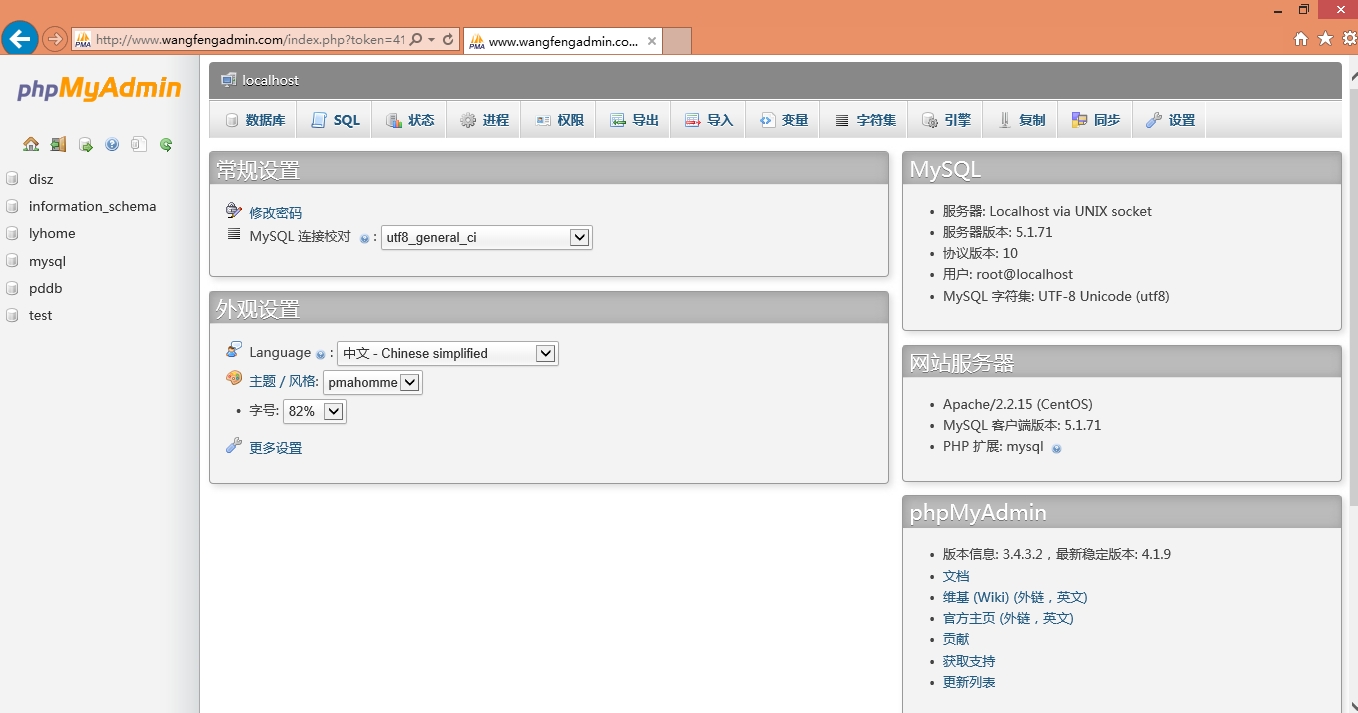The image size is (1358, 713).
Task: Click the database icon beside disz
Action: click(x=12, y=179)
